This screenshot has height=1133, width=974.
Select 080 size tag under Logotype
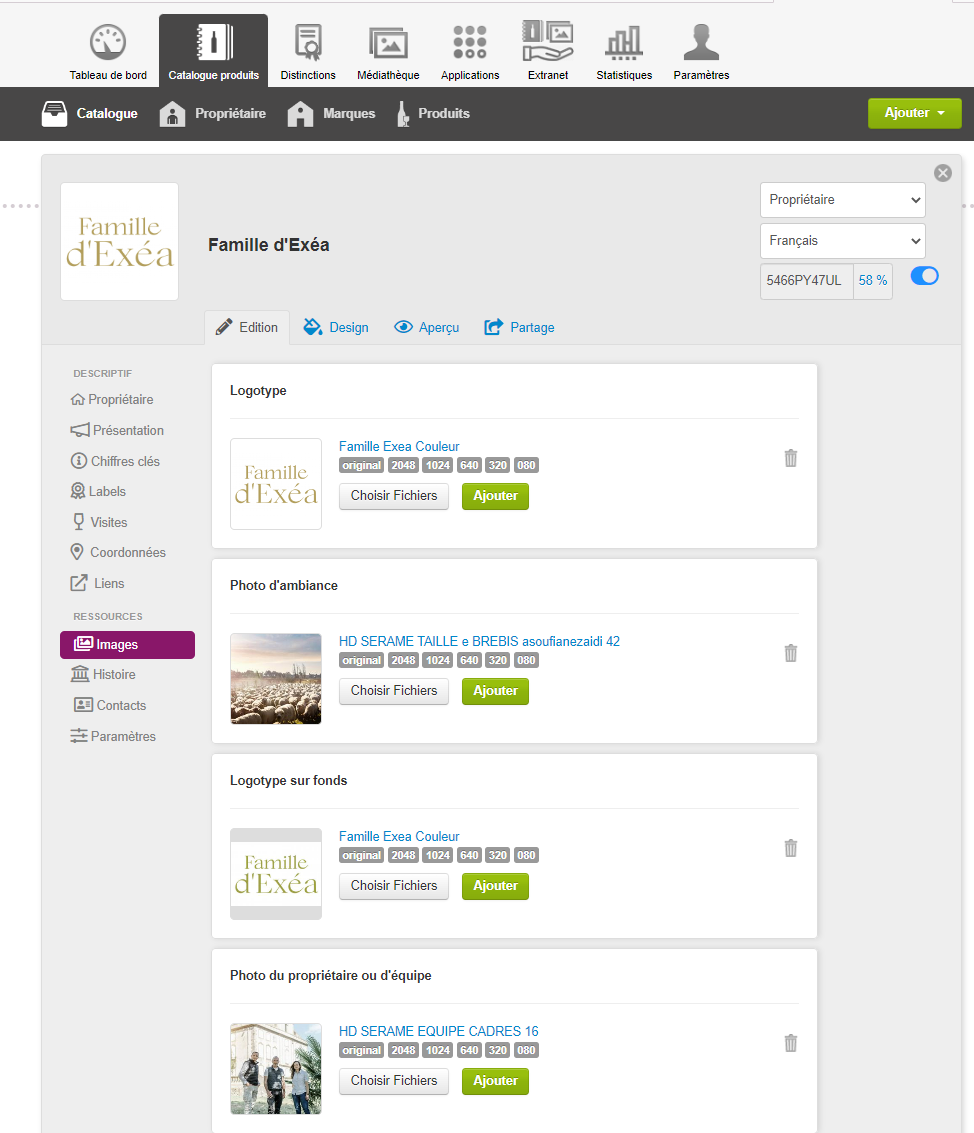click(526, 465)
